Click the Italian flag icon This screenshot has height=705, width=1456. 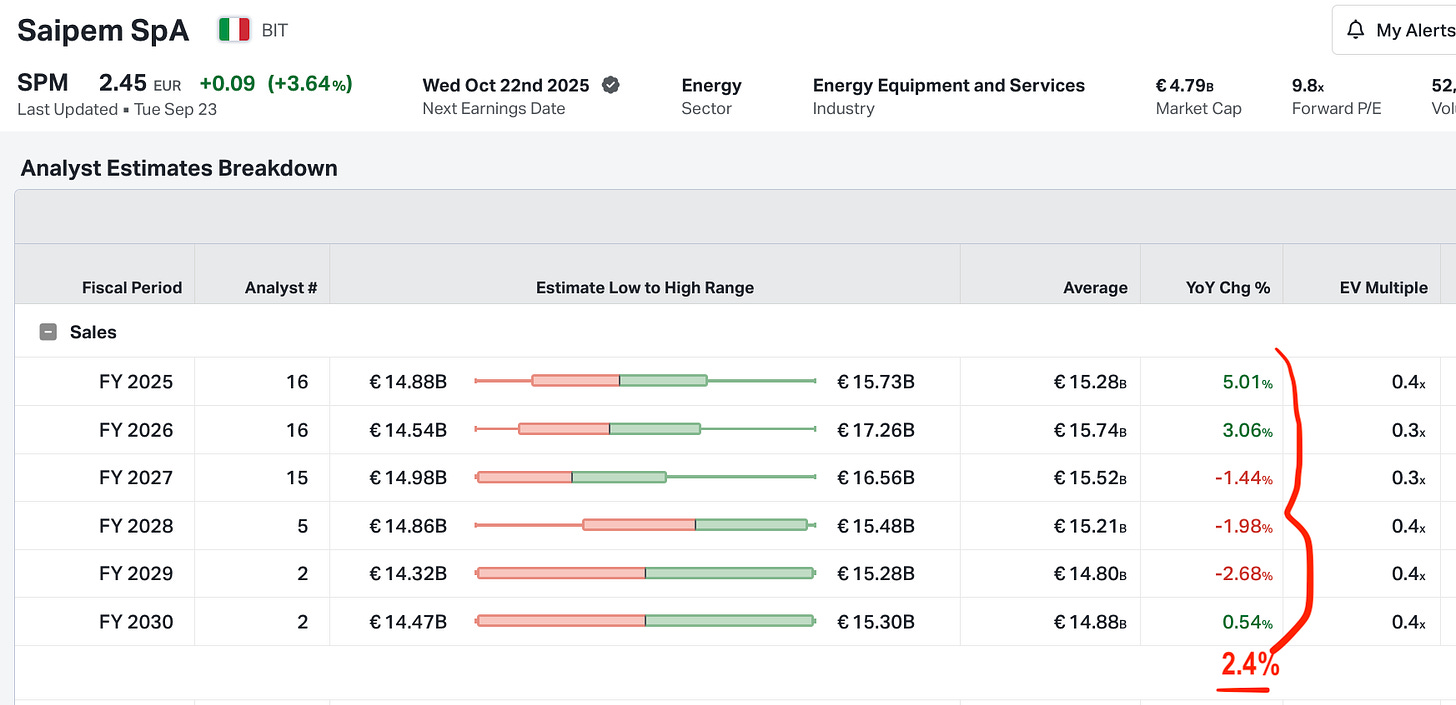[x=234, y=30]
